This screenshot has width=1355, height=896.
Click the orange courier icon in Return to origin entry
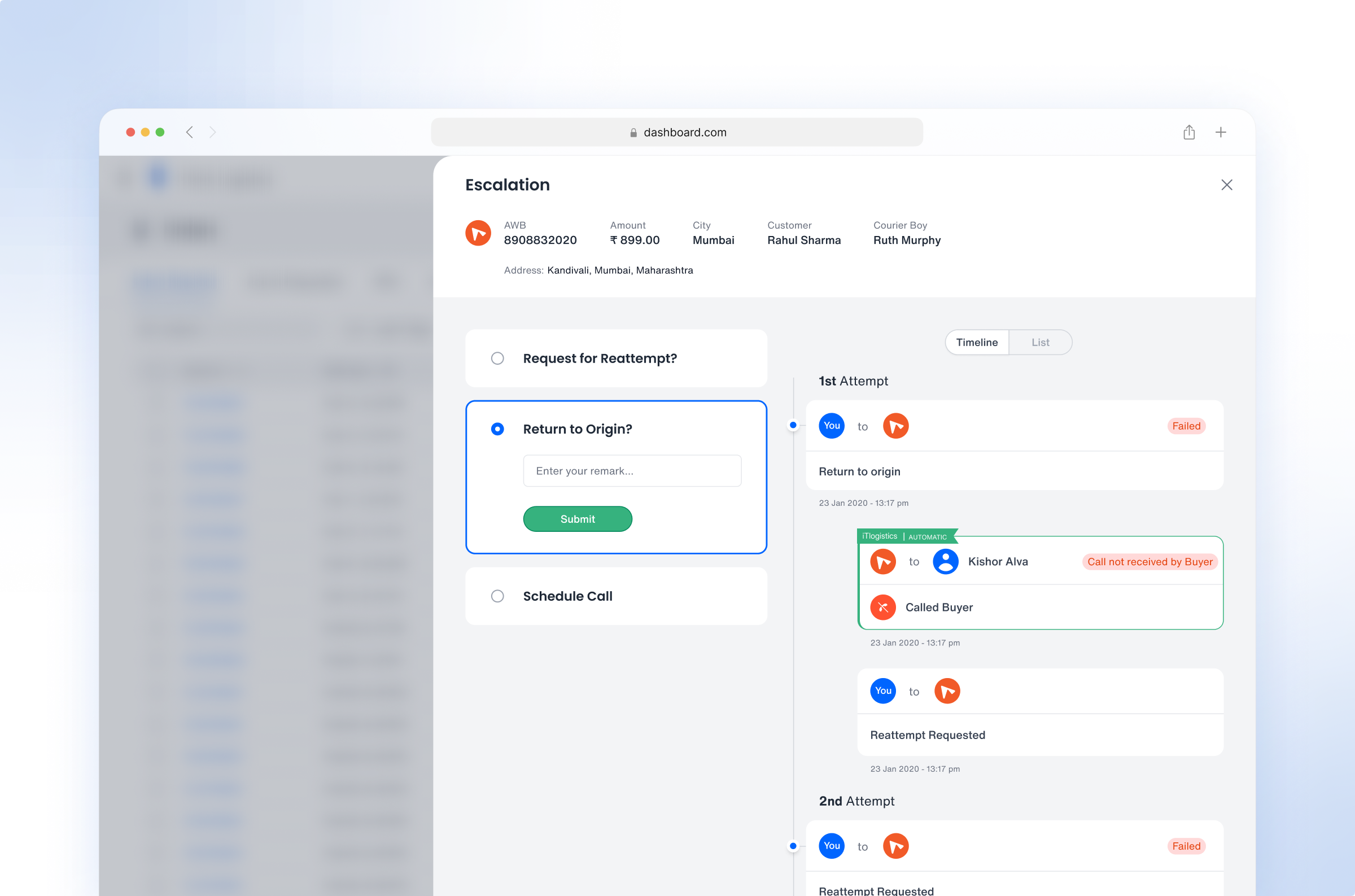tap(895, 426)
